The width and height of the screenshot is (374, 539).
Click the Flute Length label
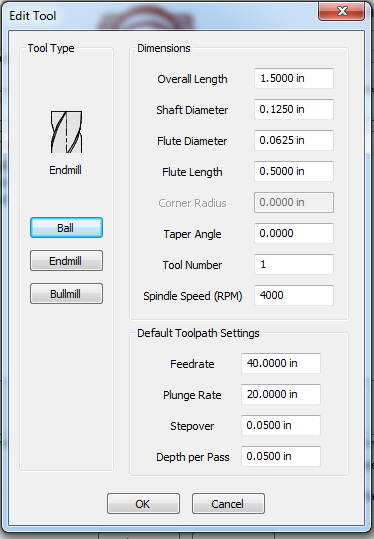pyautogui.click(x=192, y=172)
